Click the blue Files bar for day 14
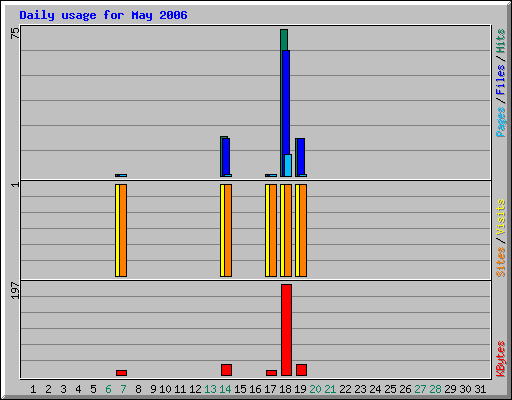This screenshot has height=400, width=512. point(226,156)
